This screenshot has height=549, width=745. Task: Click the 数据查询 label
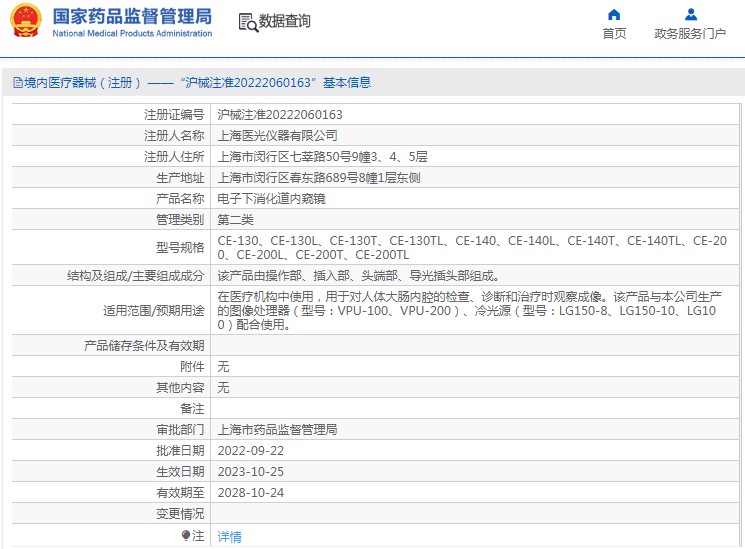pyautogui.click(x=284, y=21)
